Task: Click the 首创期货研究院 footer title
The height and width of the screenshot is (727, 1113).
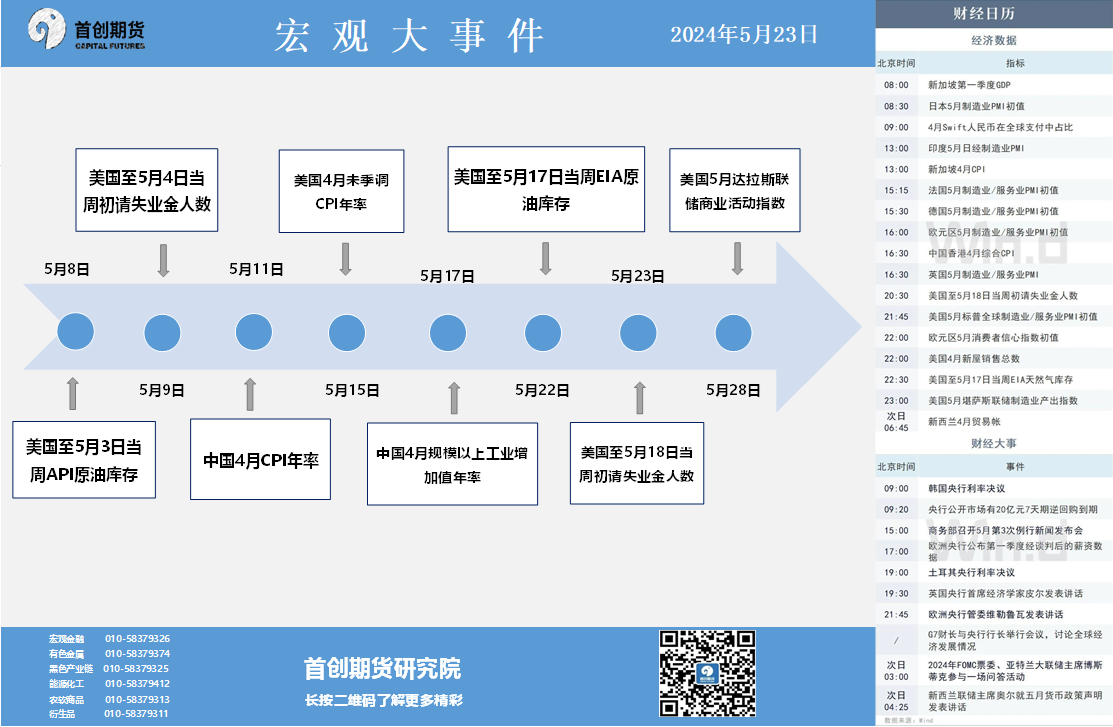Action: (383, 668)
